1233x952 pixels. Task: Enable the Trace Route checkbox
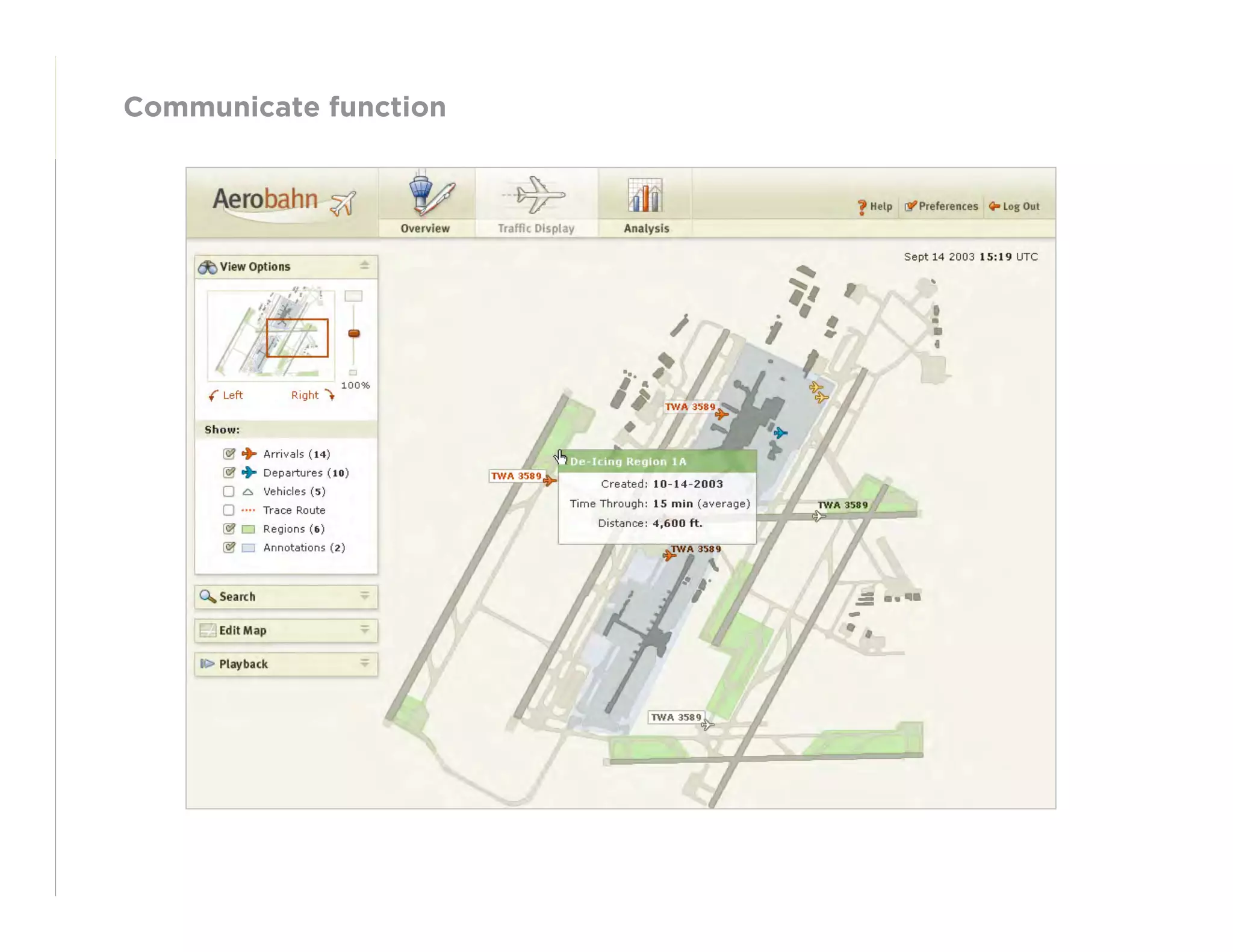(x=229, y=510)
